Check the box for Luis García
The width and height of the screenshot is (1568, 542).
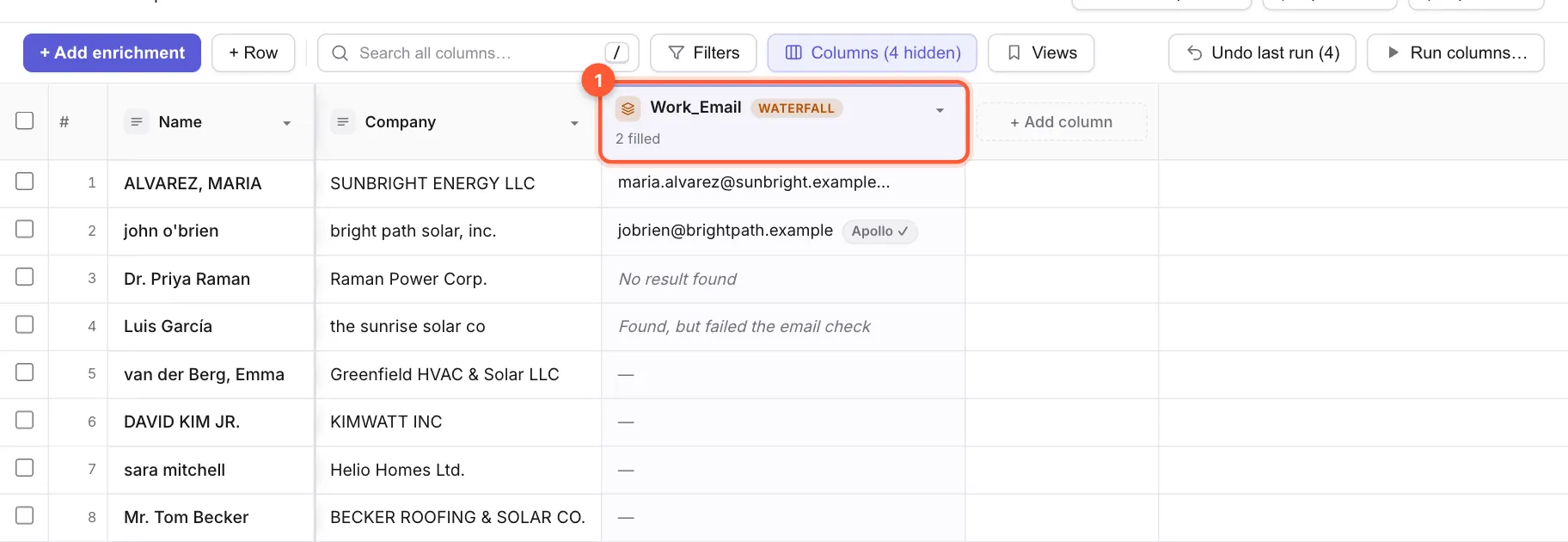[25, 324]
